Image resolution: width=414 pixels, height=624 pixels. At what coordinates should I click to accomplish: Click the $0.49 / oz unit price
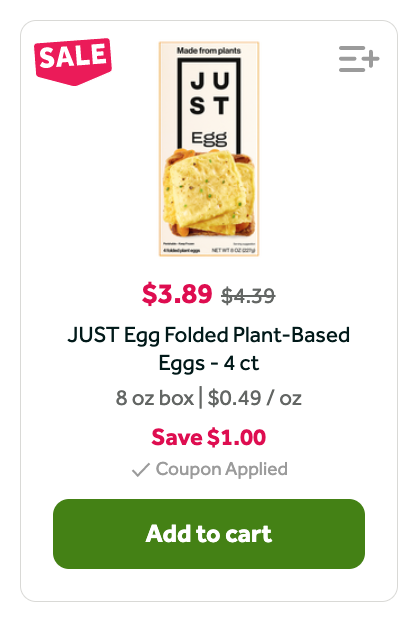pos(255,398)
